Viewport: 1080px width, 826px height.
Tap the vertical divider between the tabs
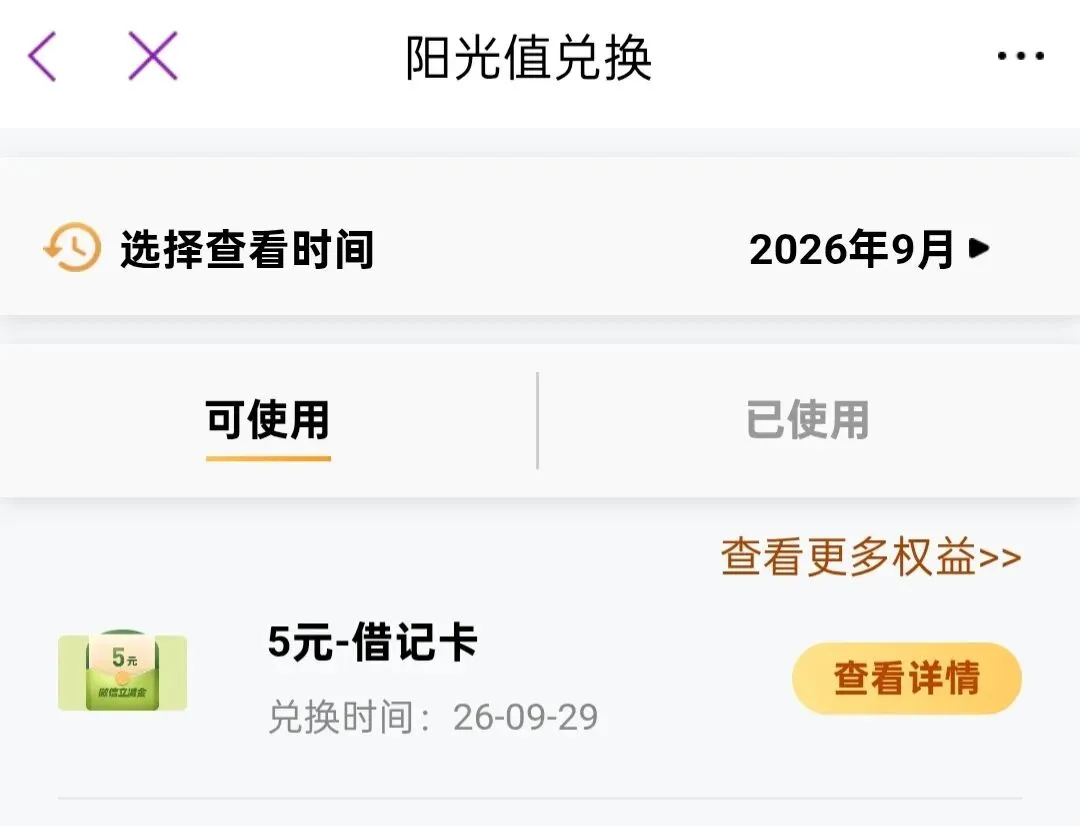click(537, 420)
